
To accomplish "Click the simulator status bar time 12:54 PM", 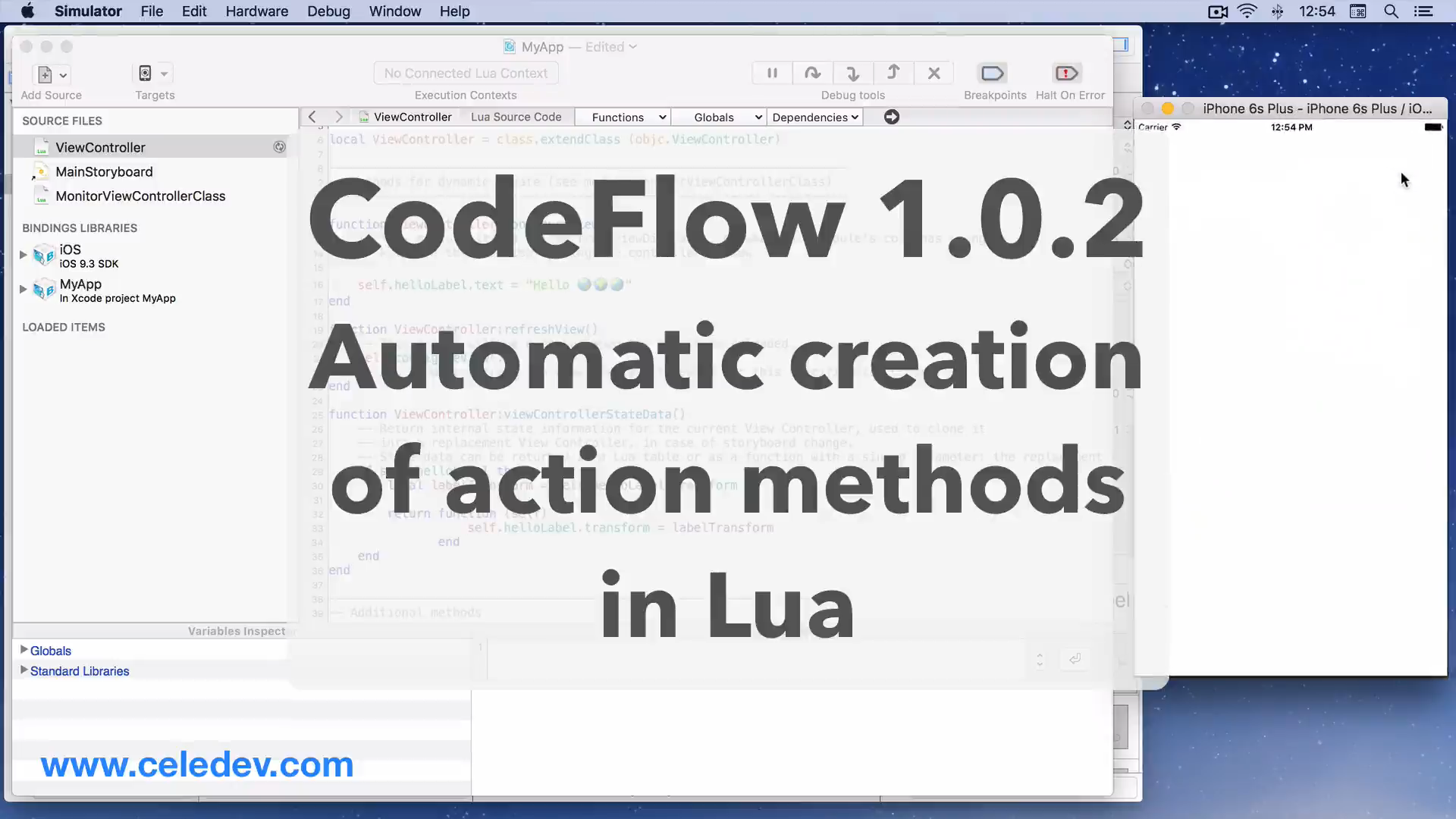I will point(1291,127).
